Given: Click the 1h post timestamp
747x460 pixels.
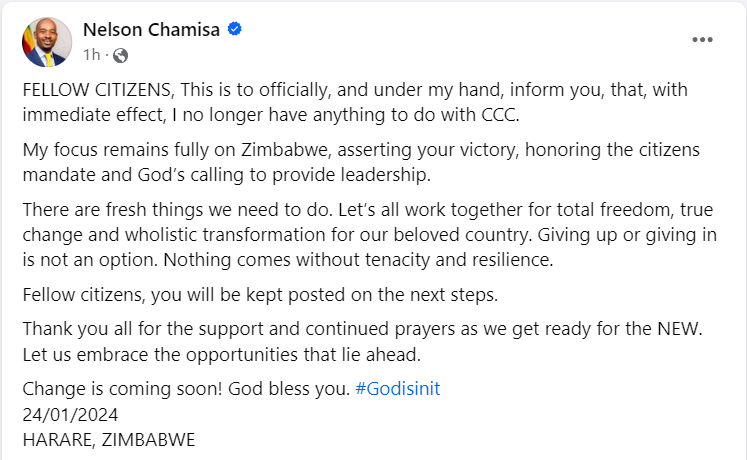Looking at the screenshot, I should (91, 55).
